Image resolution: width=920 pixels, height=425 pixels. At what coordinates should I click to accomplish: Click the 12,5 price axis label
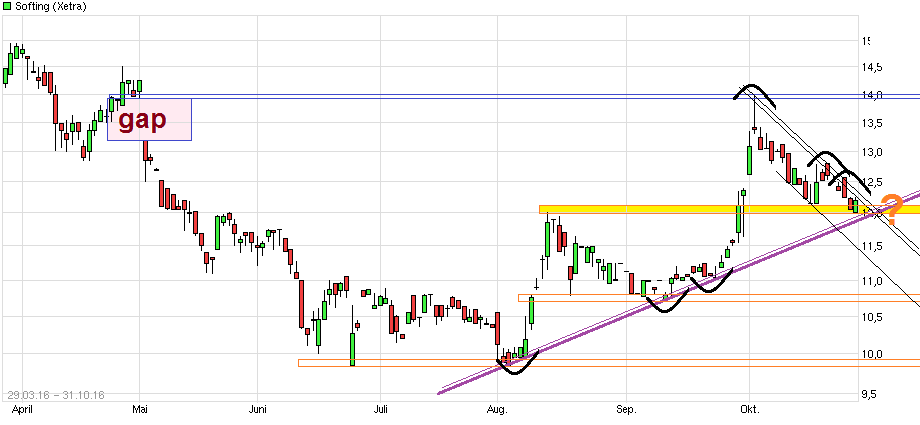(872, 182)
